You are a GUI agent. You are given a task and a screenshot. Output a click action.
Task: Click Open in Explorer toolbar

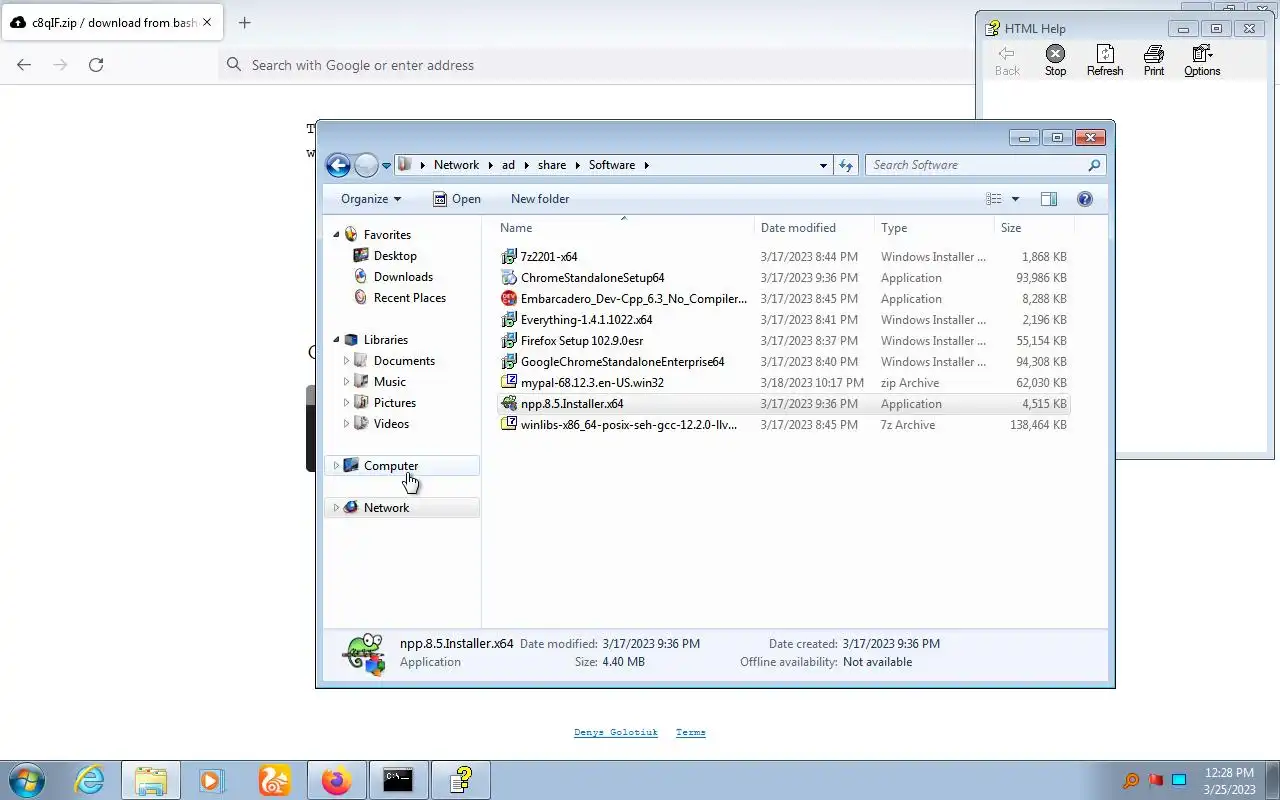(x=457, y=199)
